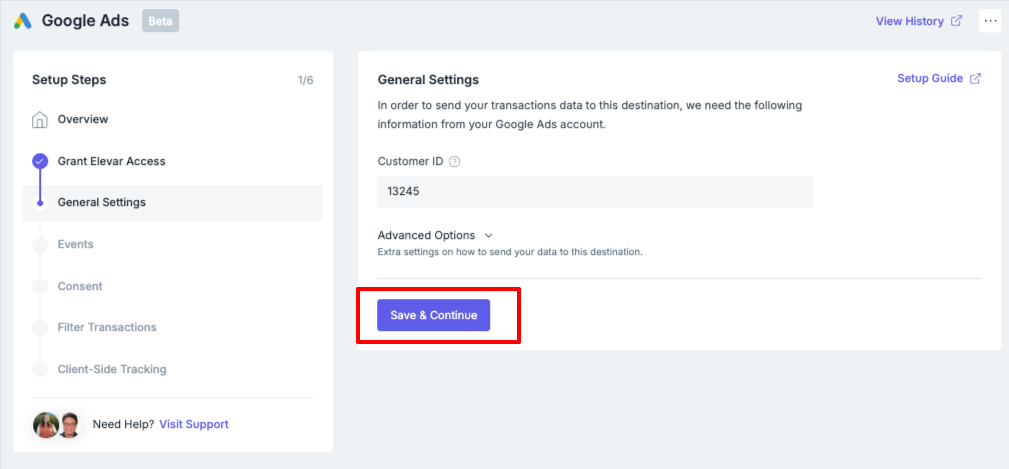Viewport: 1009px width, 469px height.
Task: Expand the Advanced Options chevron
Action: pos(488,235)
